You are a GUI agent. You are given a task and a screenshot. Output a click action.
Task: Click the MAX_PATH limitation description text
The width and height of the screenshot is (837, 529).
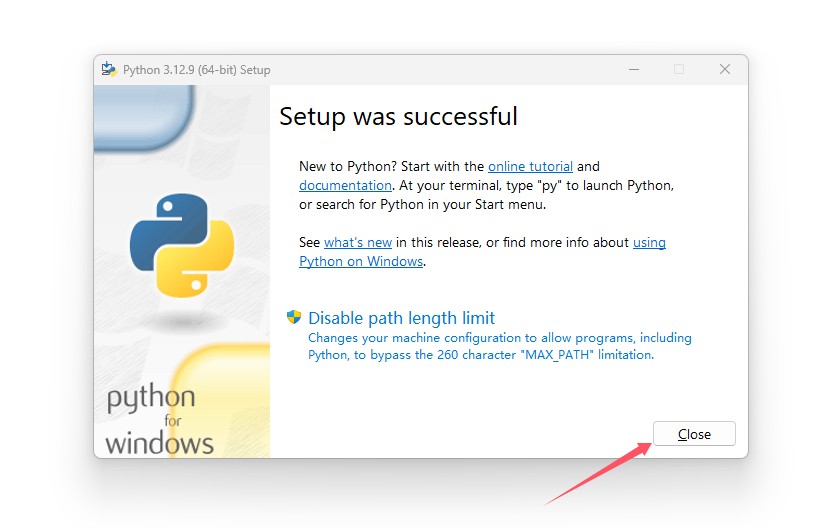pos(500,346)
